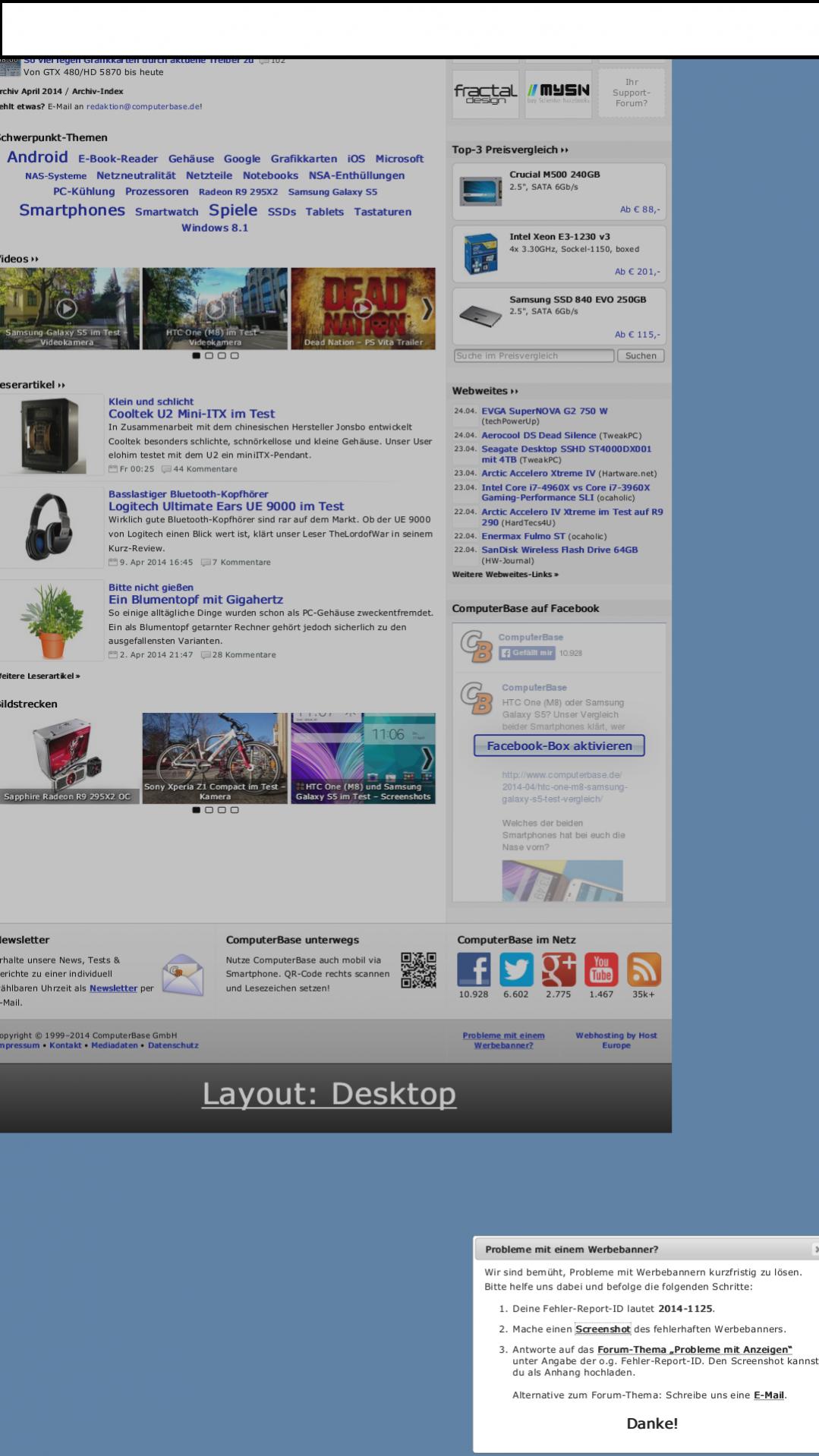819x1456 pixels.
Task: Focus the Suche im Preisvergleich field
Action: [534, 355]
